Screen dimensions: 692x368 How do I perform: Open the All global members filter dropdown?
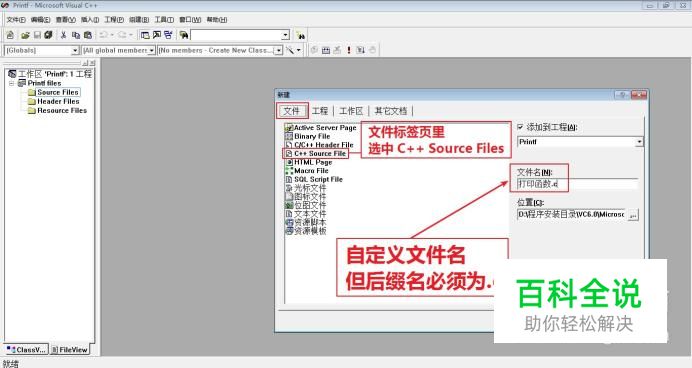point(151,51)
